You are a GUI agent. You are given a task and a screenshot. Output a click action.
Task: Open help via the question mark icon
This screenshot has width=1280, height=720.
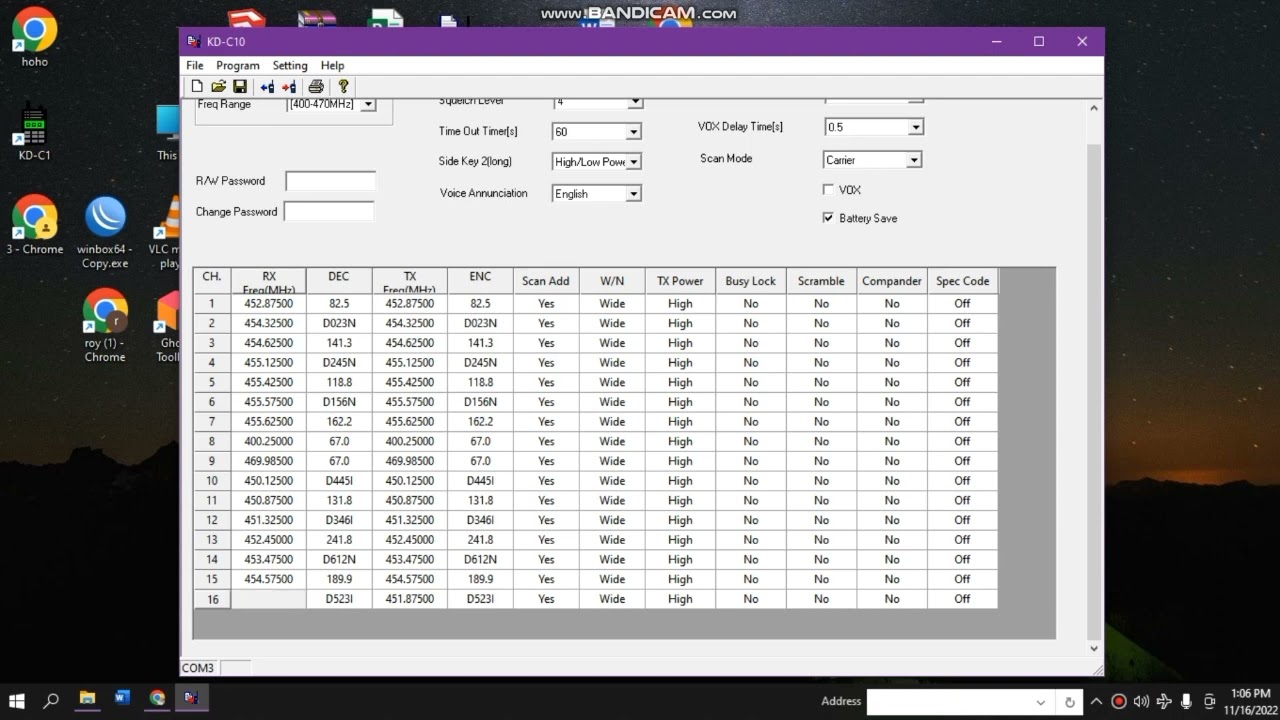coord(343,87)
